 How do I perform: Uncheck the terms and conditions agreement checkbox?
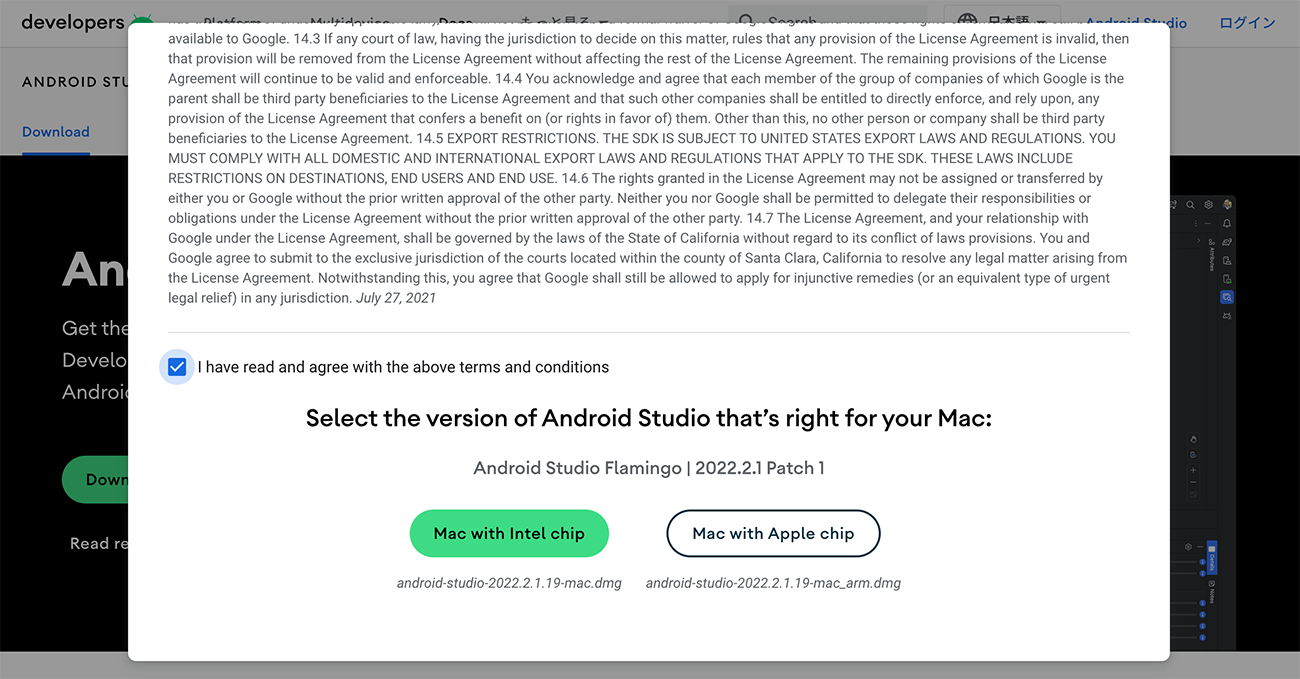(177, 367)
